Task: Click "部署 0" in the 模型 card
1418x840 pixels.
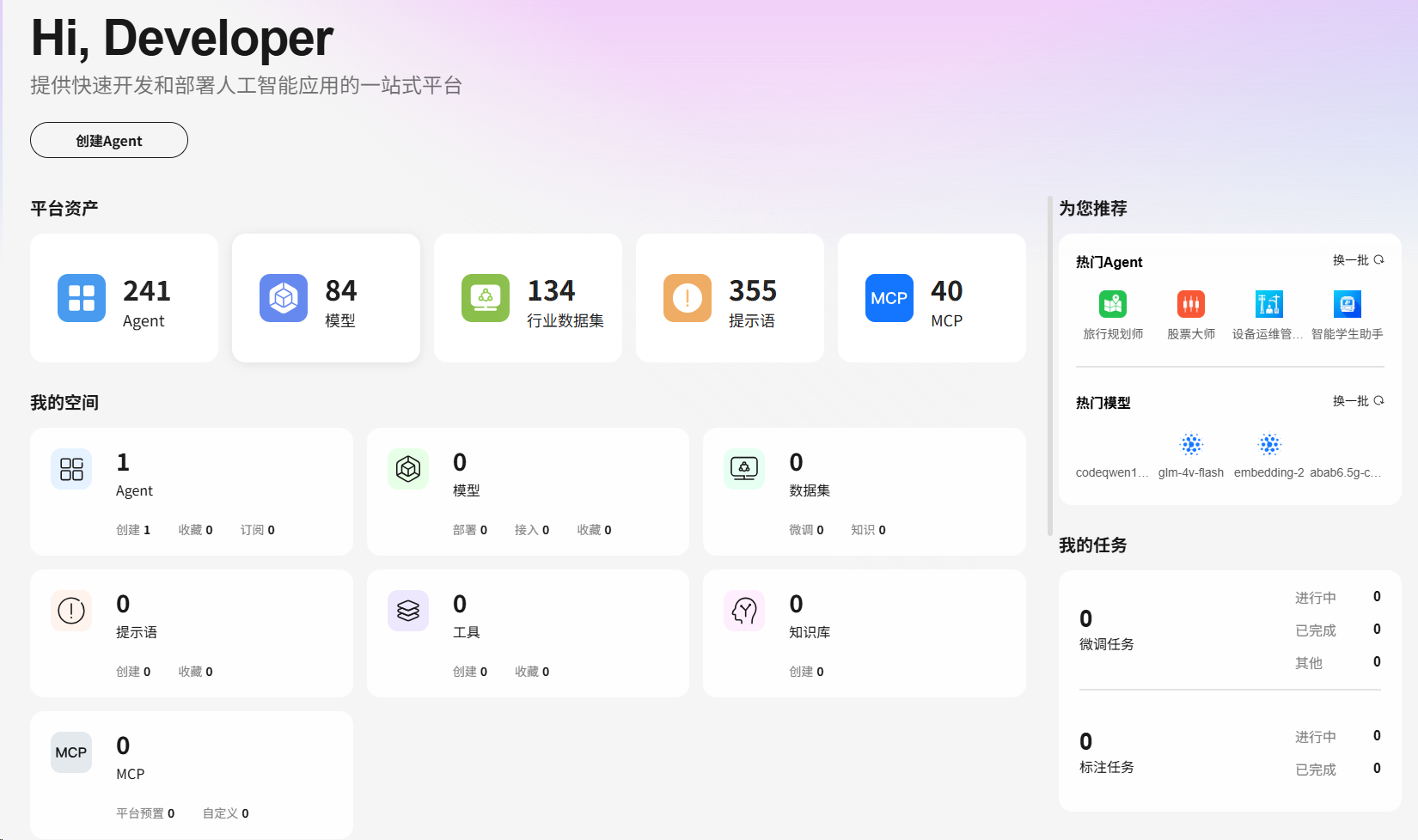Action: point(470,530)
